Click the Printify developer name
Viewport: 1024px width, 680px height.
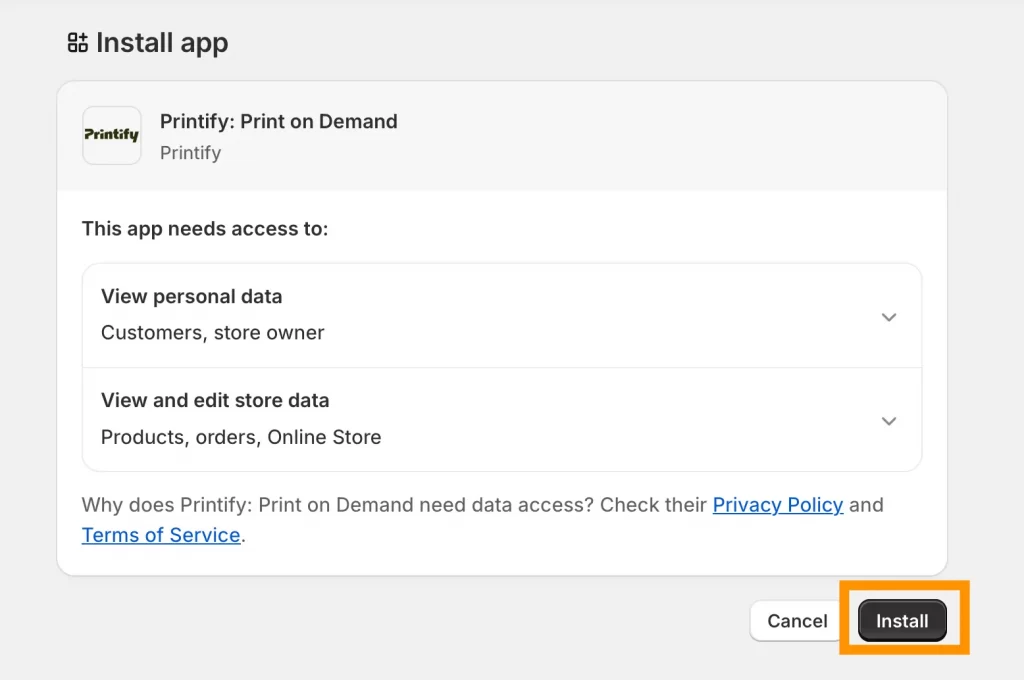click(x=191, y=153)
